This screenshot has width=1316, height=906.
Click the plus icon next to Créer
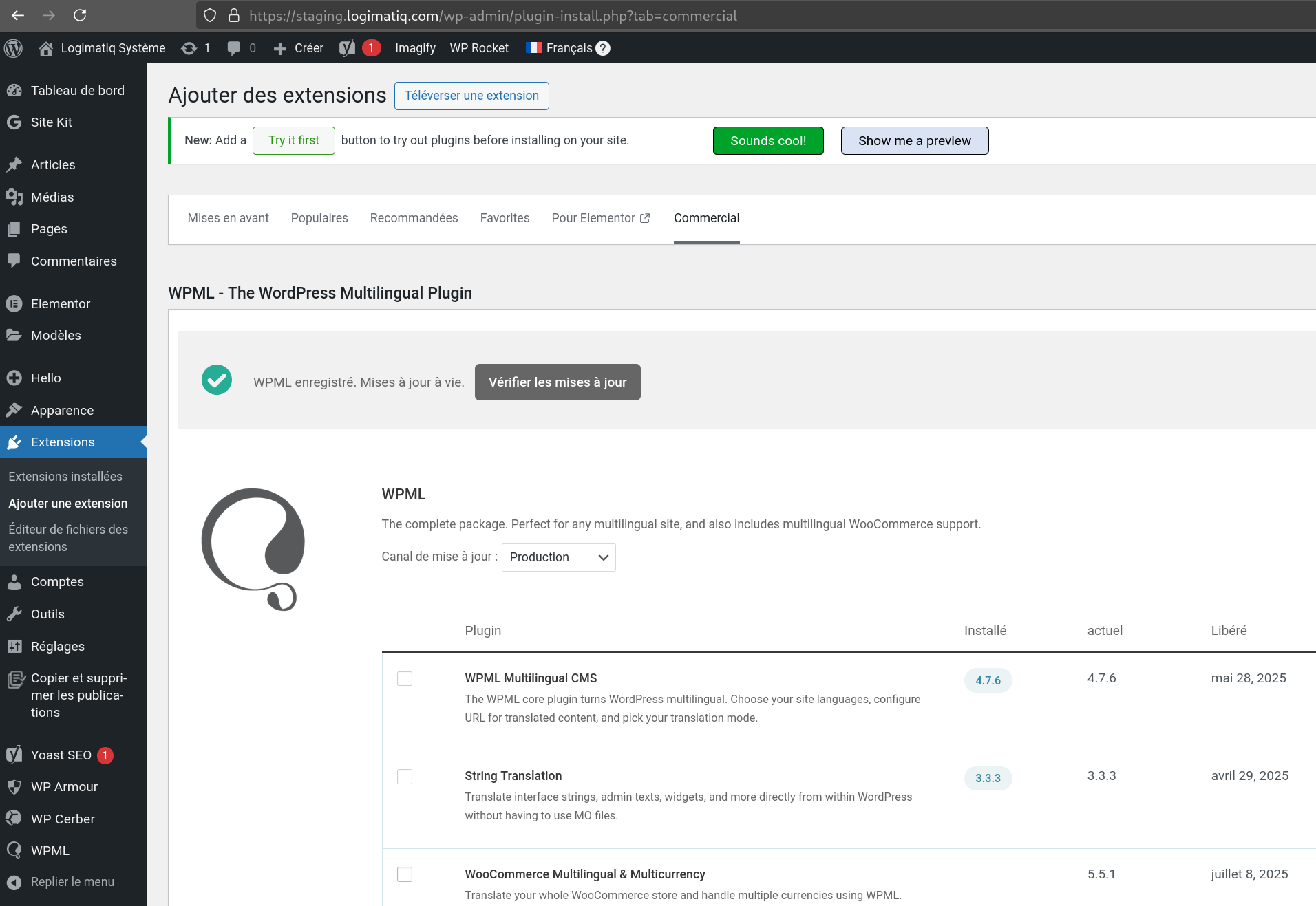(x=279, y=49)
